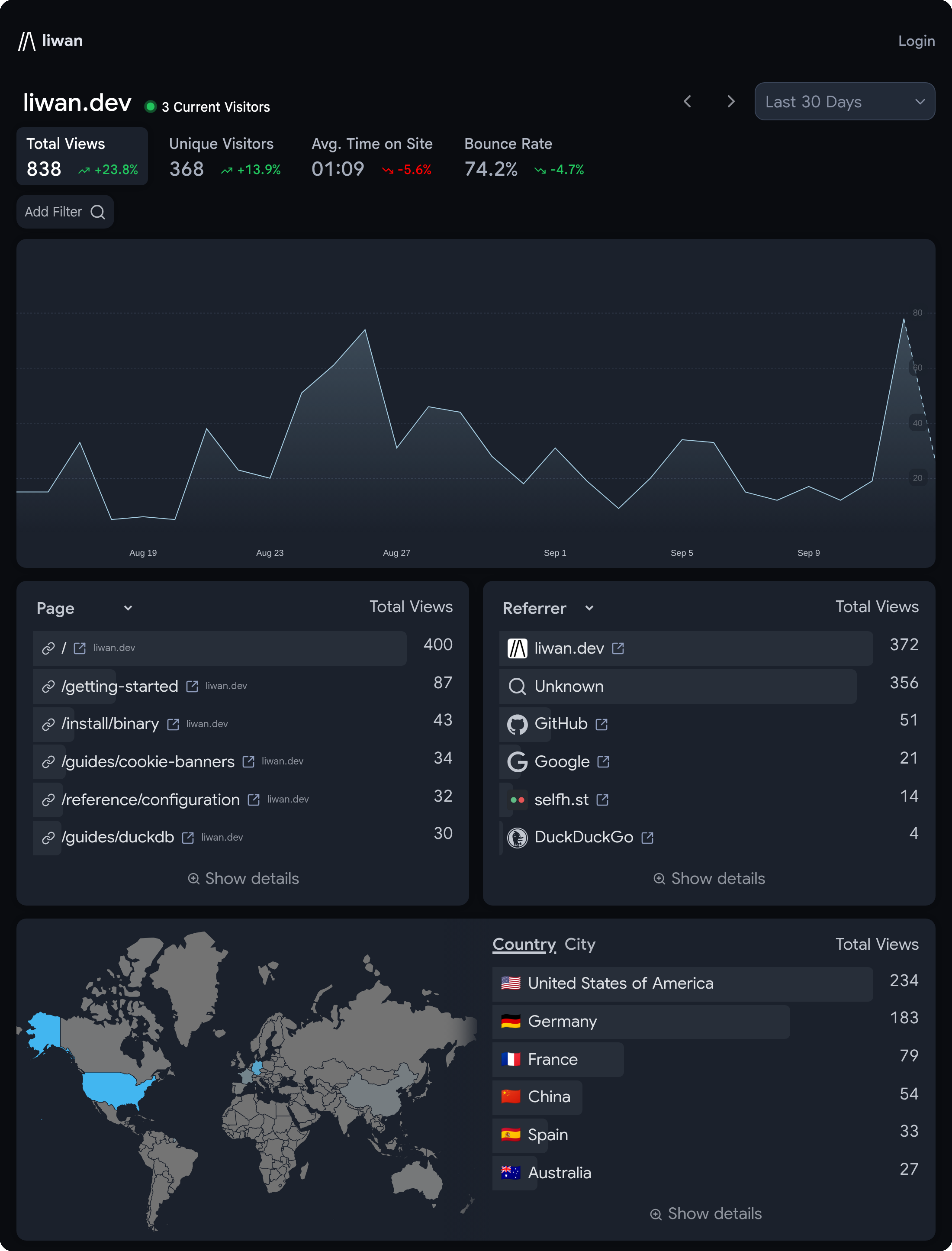
Task: Open external link for /getting-started
Action: 192,687
